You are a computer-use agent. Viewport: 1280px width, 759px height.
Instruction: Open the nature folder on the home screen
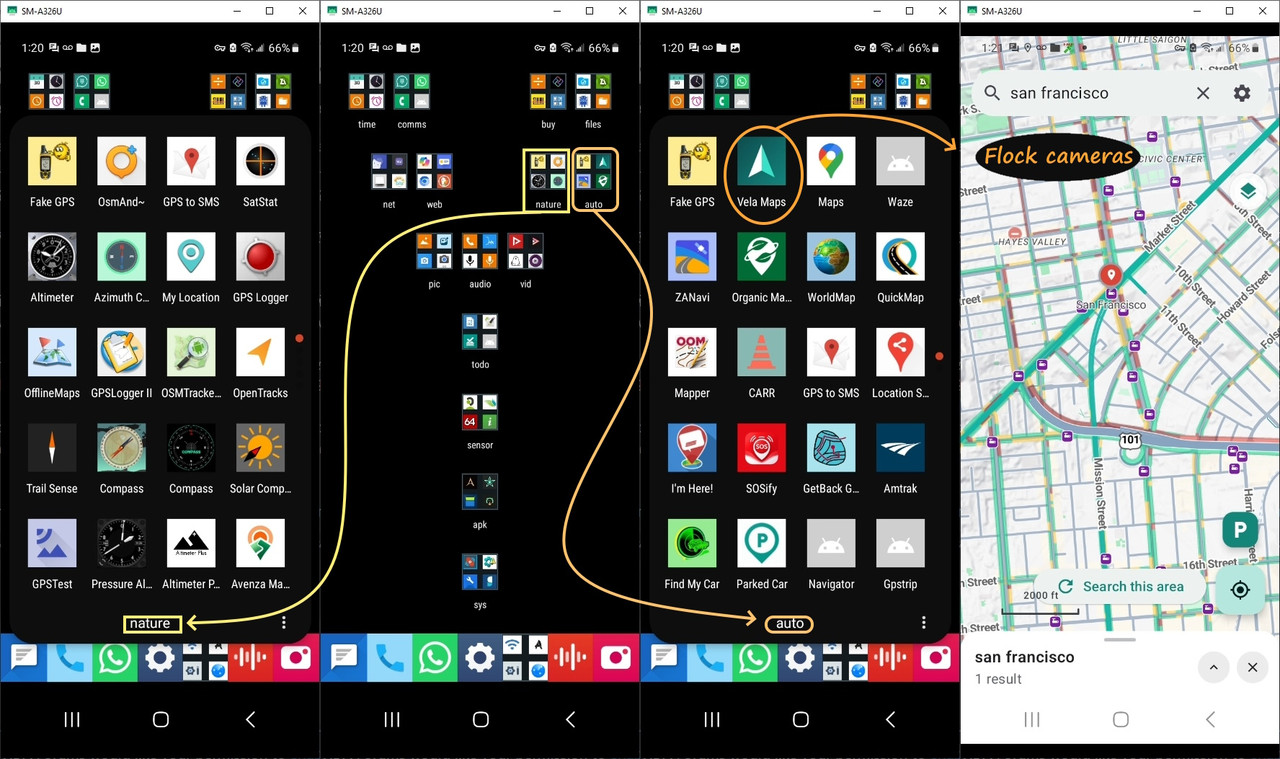point(547,171)
